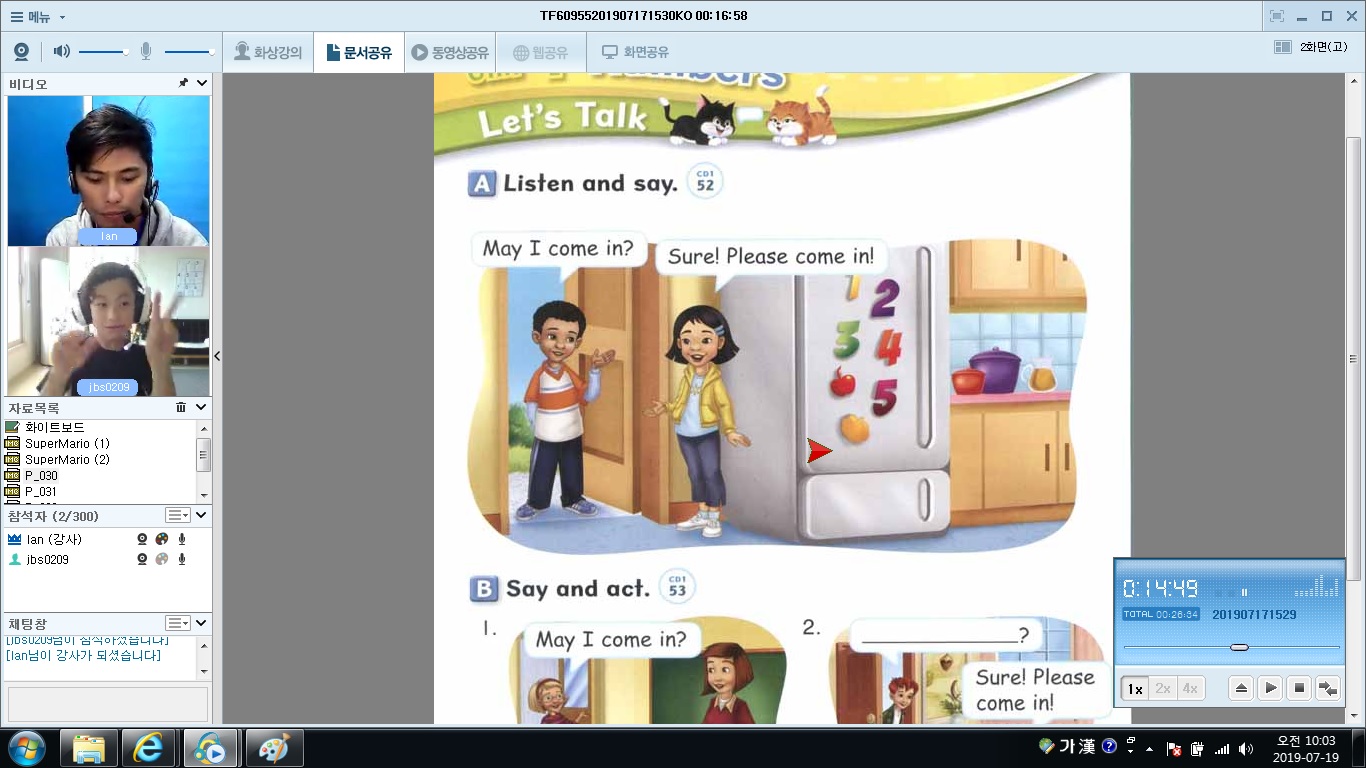The image size is (1366, 768).
Task: Click the trash icon in 자료목록 panel
Action: 181,408
